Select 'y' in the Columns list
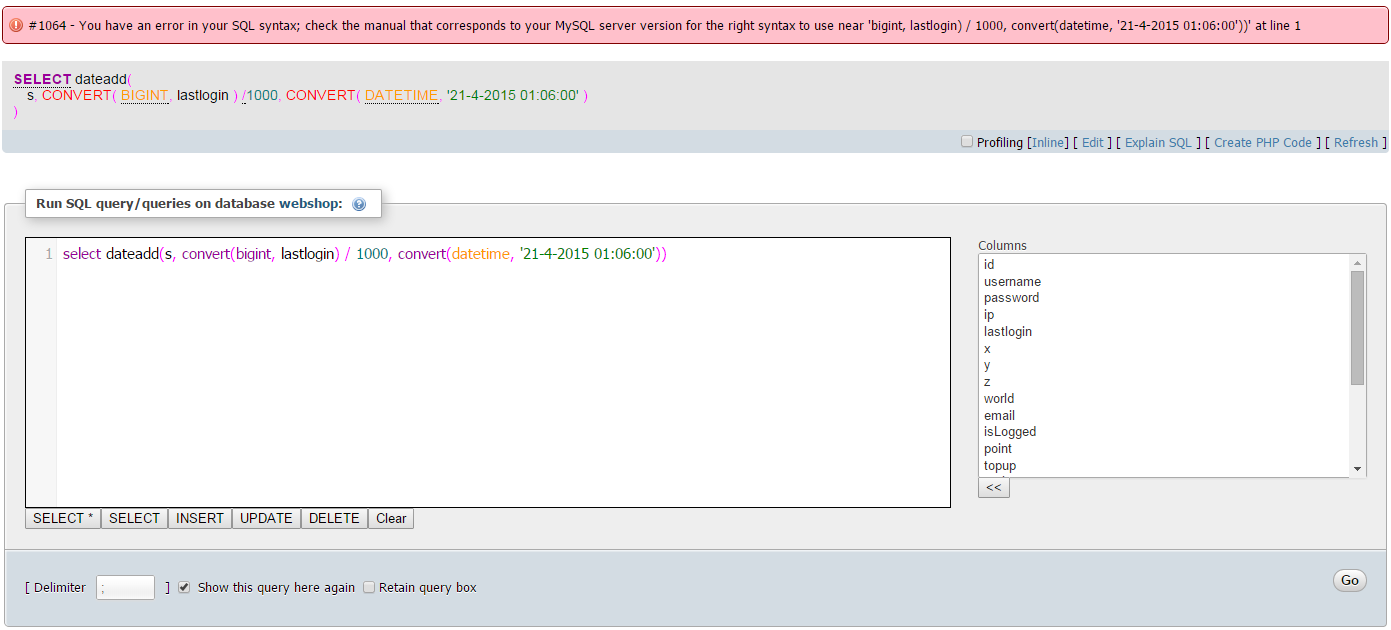Screen dimensions: 1391x630 pyautogui.click(x=1164, y=365)
